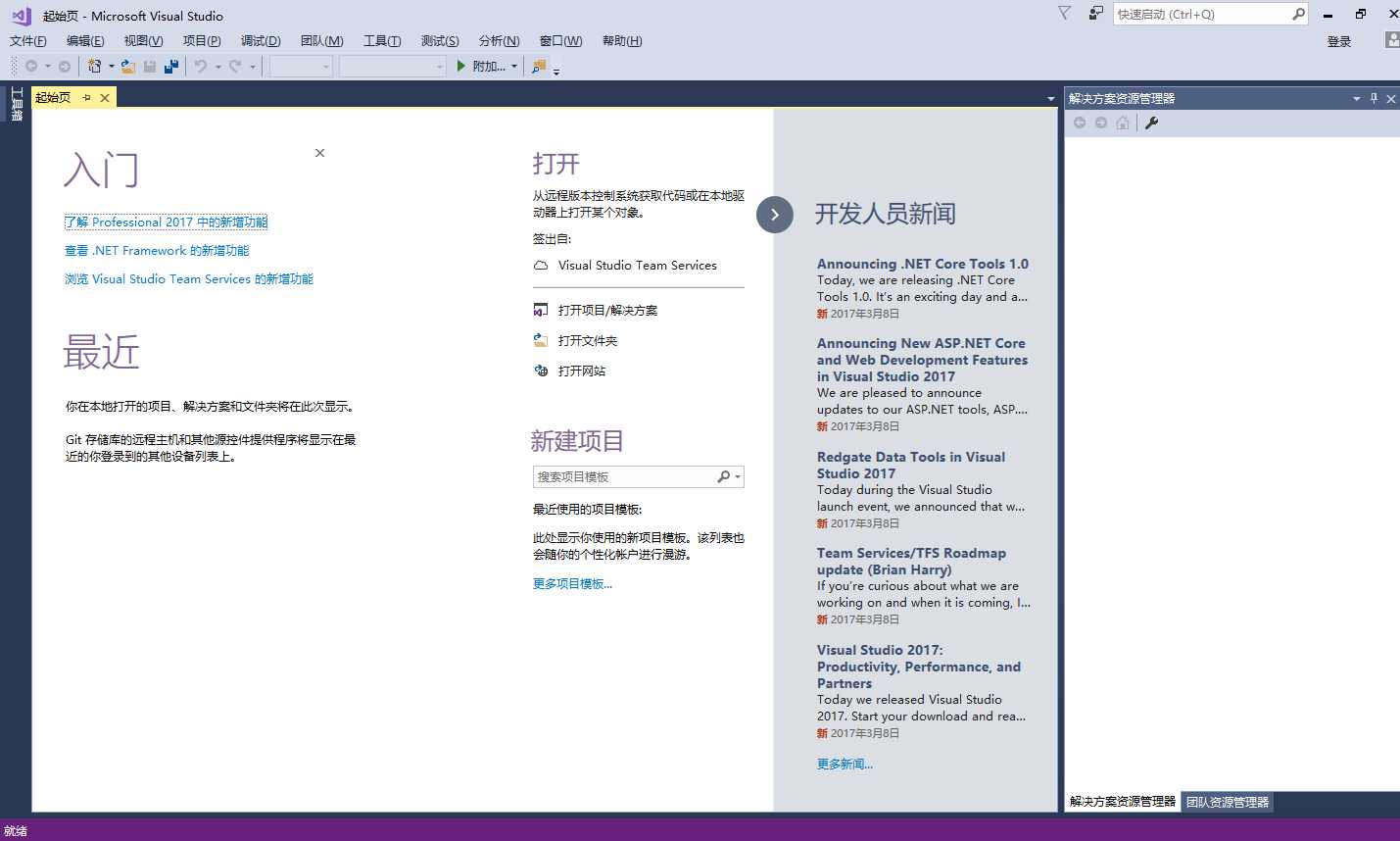
Task: Click the New Project toolbar icon
Action: tap(95, 67)
